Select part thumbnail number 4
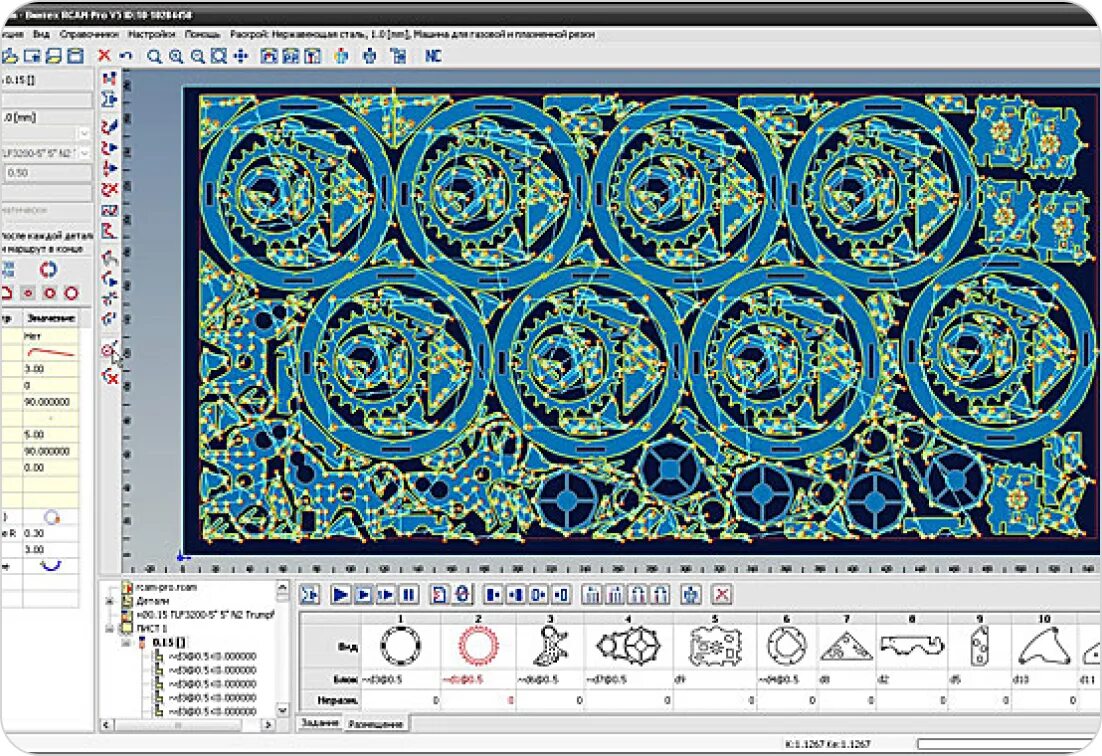This screenshot has width=1102, height=756. click(628, 645)
